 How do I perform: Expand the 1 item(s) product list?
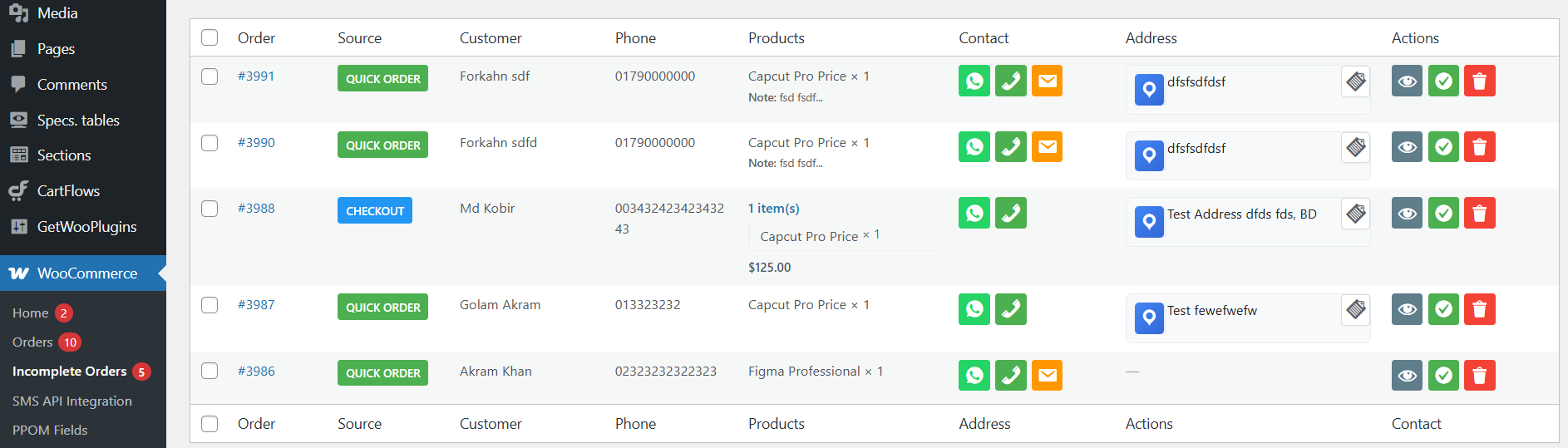coord(773,209)
